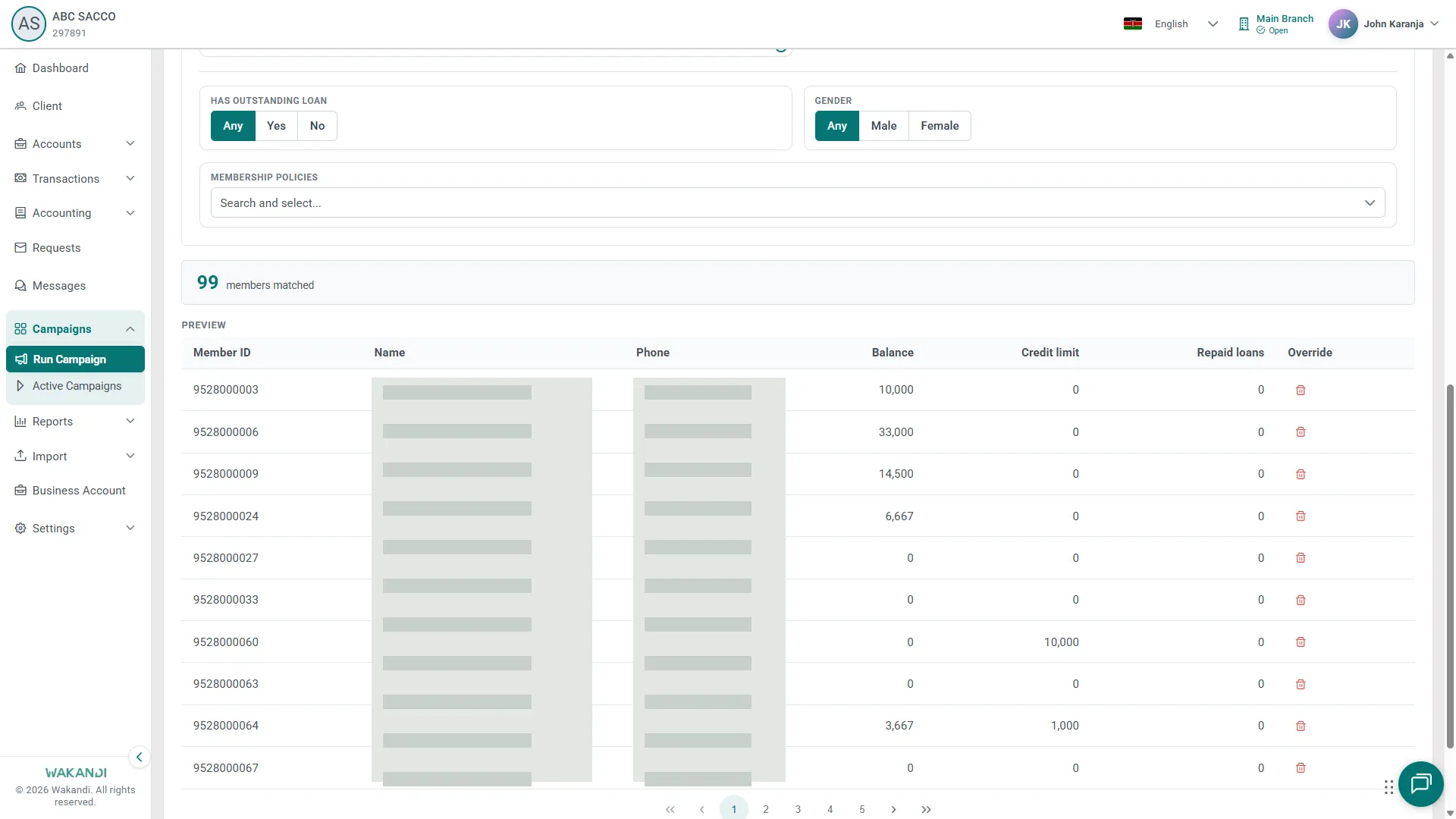Click the override delete icon for member 9528000060

tap(1301, 642)
